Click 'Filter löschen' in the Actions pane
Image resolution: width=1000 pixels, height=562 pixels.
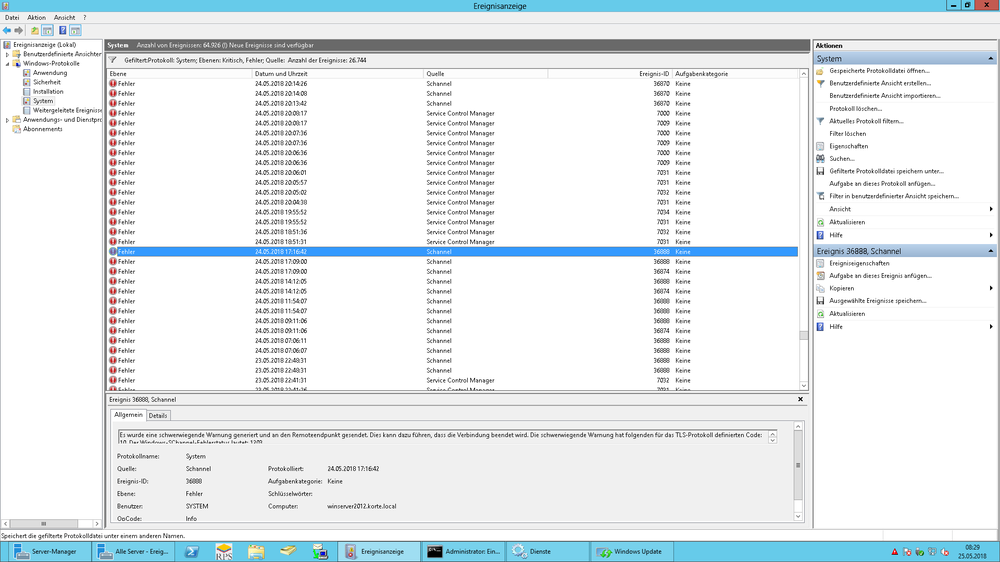point(847,133)
